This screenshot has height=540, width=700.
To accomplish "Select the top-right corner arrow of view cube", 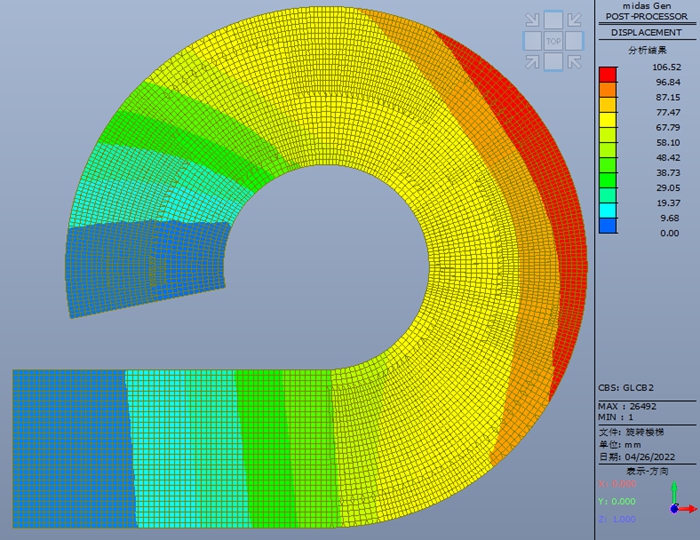I will 574,20.
